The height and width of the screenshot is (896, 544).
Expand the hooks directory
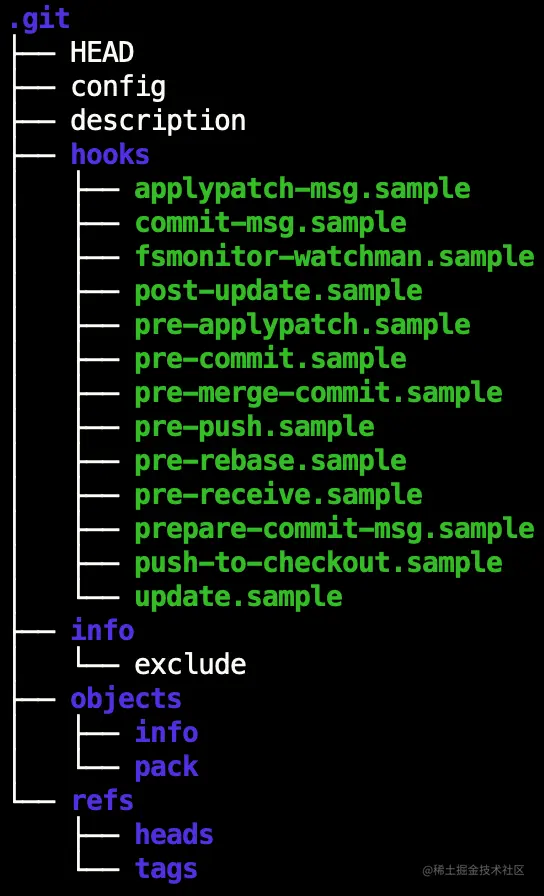[110, 154]
